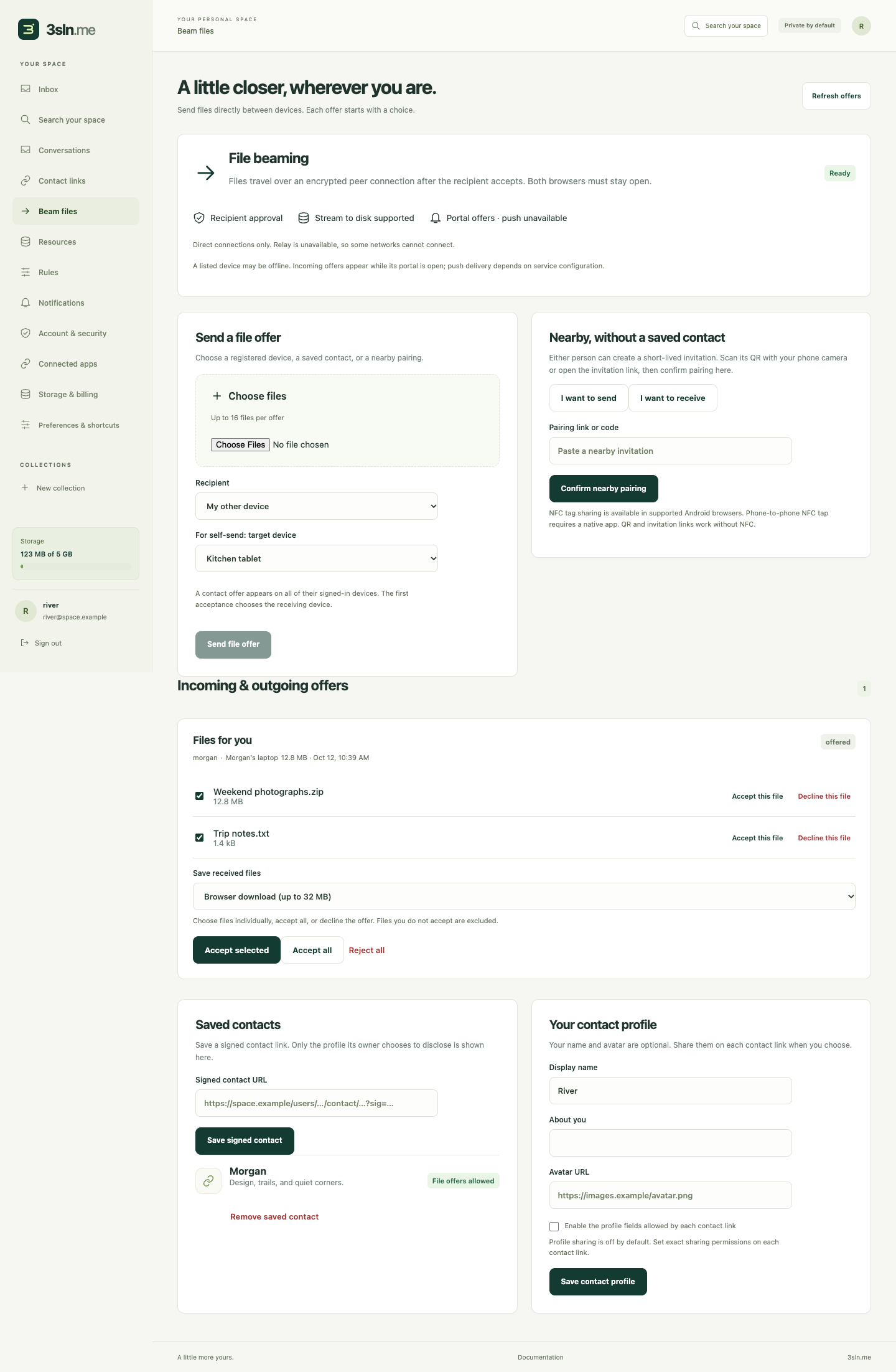
Task: Click the native Choose Files button
Action: (240, 444)
